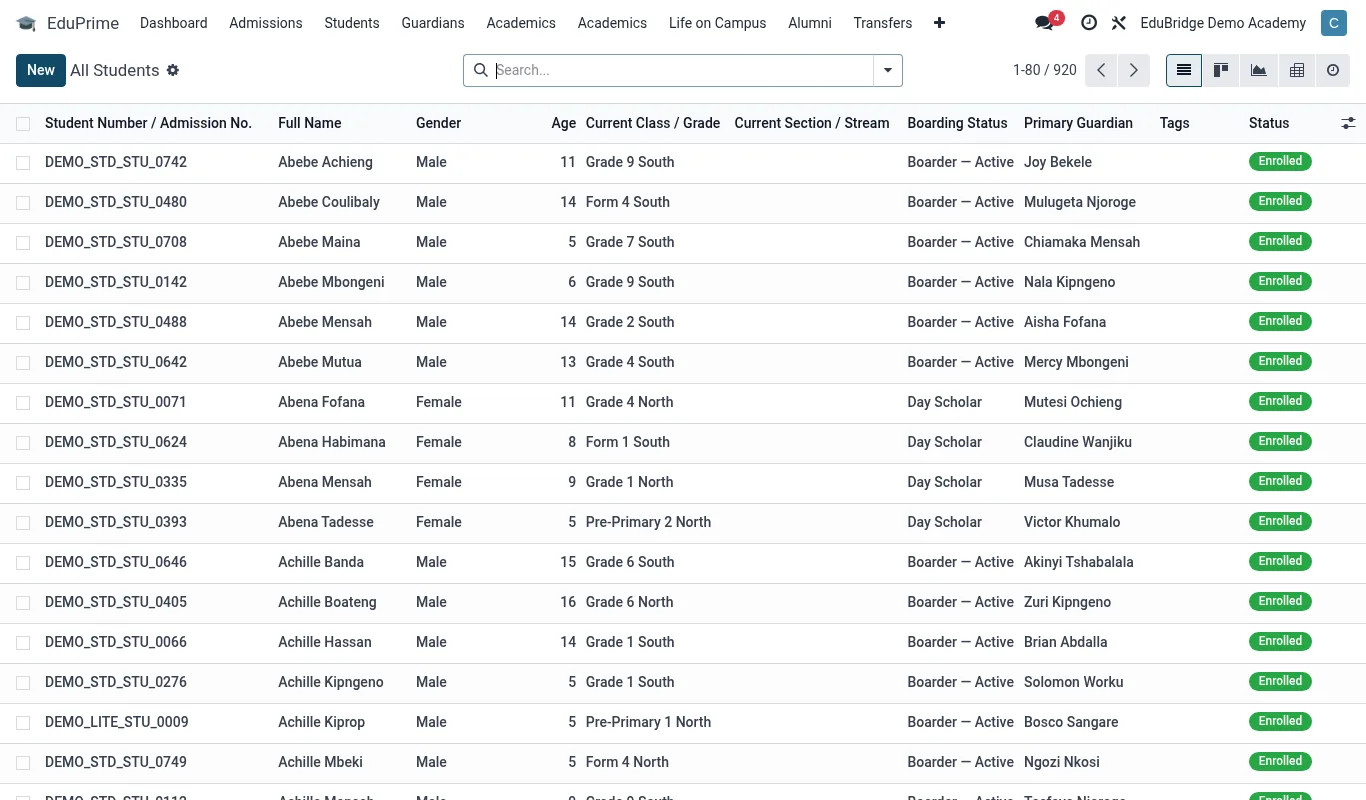
Task: Open record for Achille Boateng
Action: 327,602
